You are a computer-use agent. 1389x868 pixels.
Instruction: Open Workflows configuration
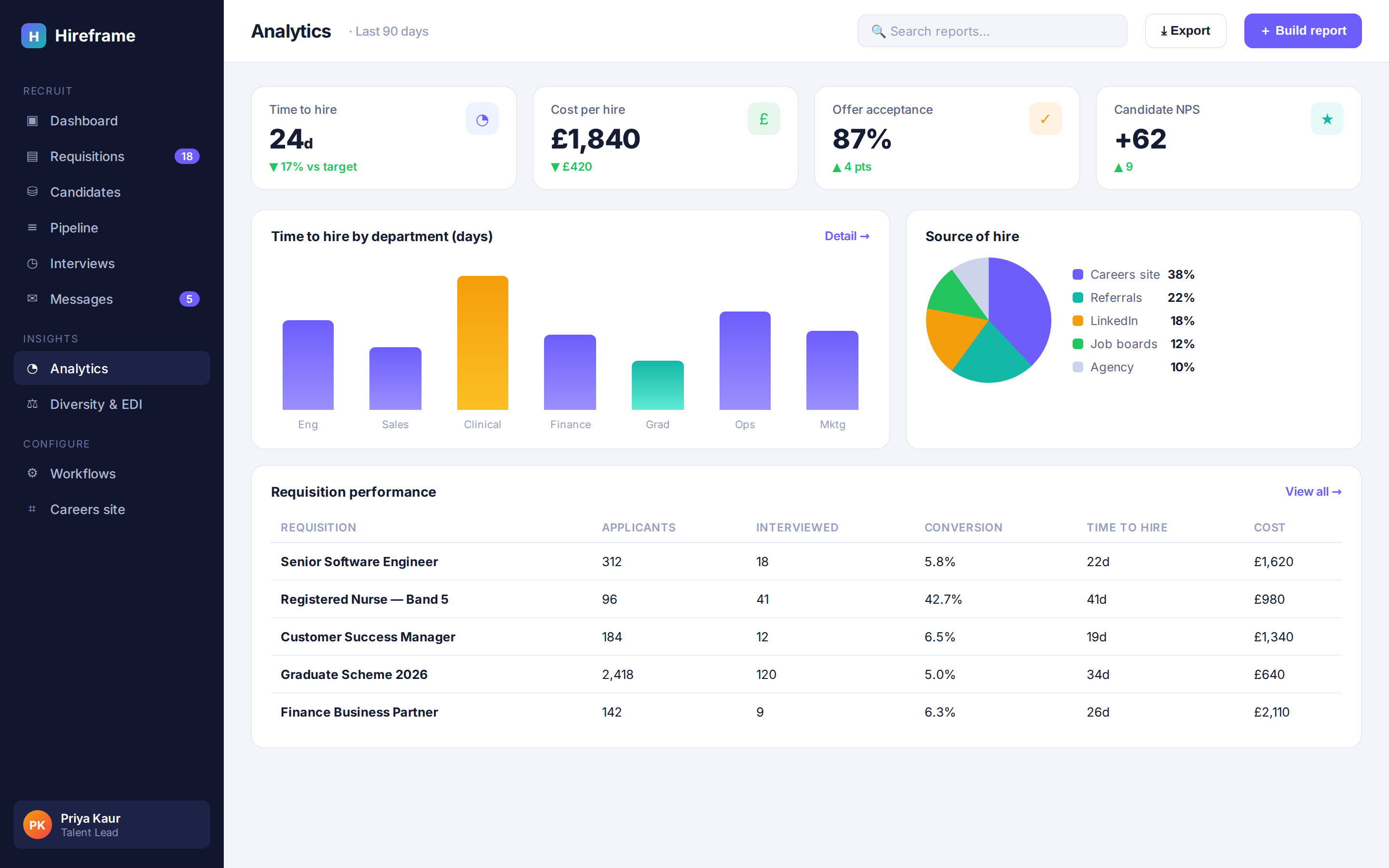(112, 473)
